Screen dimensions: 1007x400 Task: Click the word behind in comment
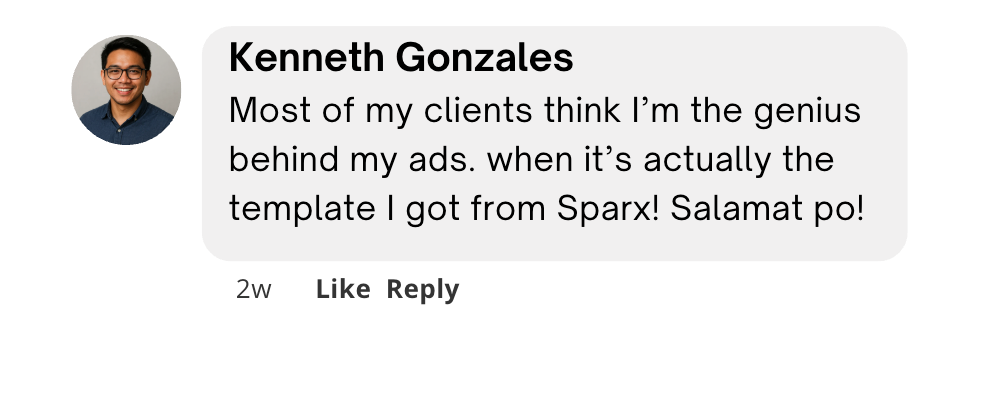point(283,159)
